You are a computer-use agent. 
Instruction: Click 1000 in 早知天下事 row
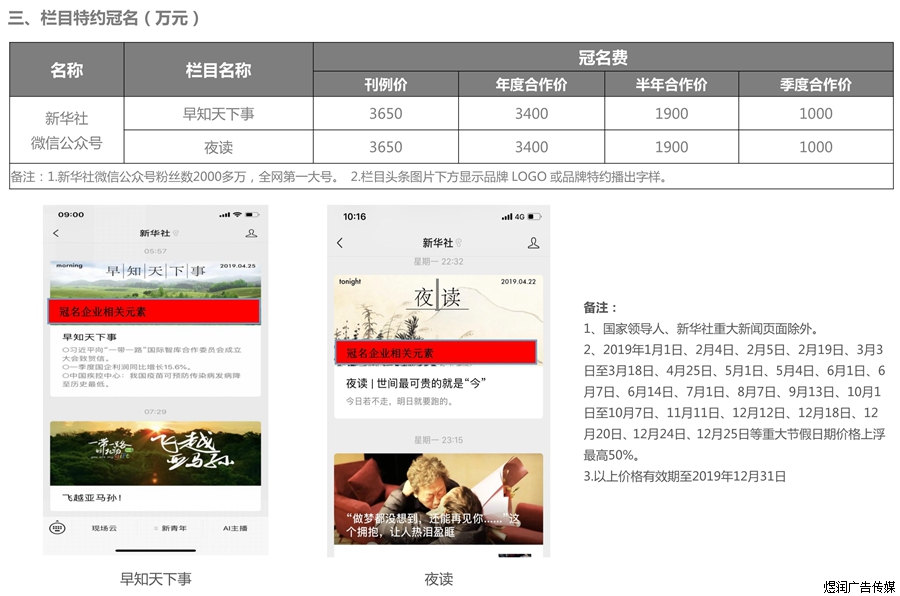[x=816, y=114]
